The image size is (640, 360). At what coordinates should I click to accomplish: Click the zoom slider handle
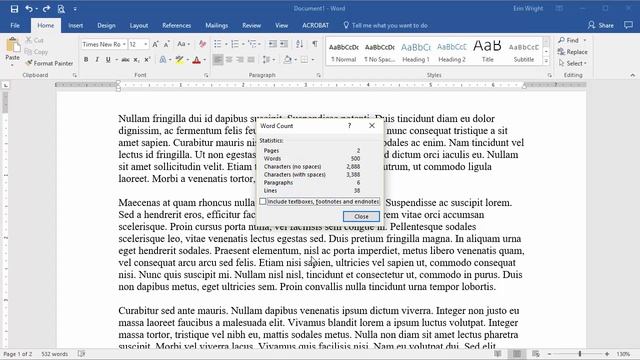(580, 354)
